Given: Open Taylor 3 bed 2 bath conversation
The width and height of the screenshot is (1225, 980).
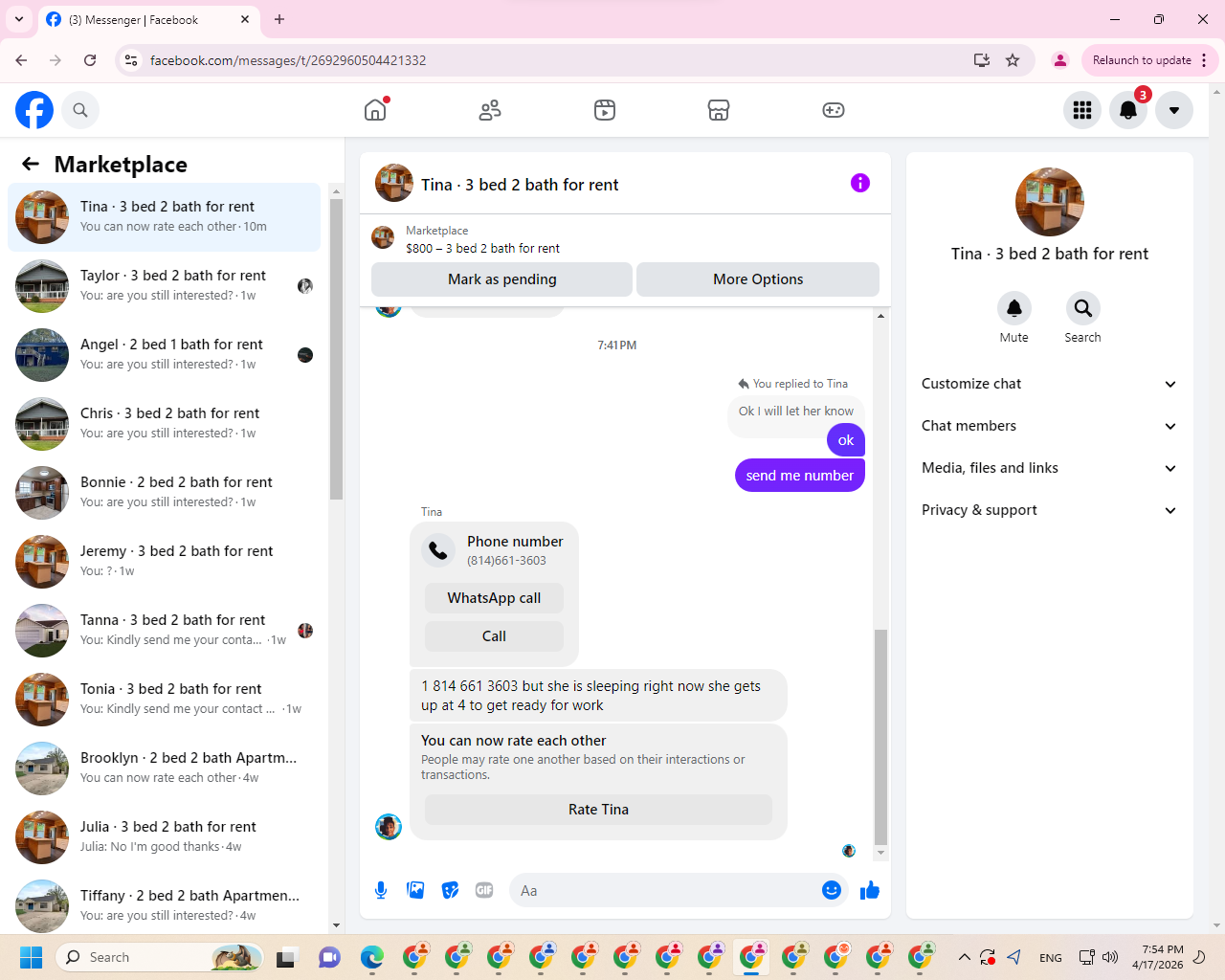Looking at the screenshot, I should coord(164,286).
